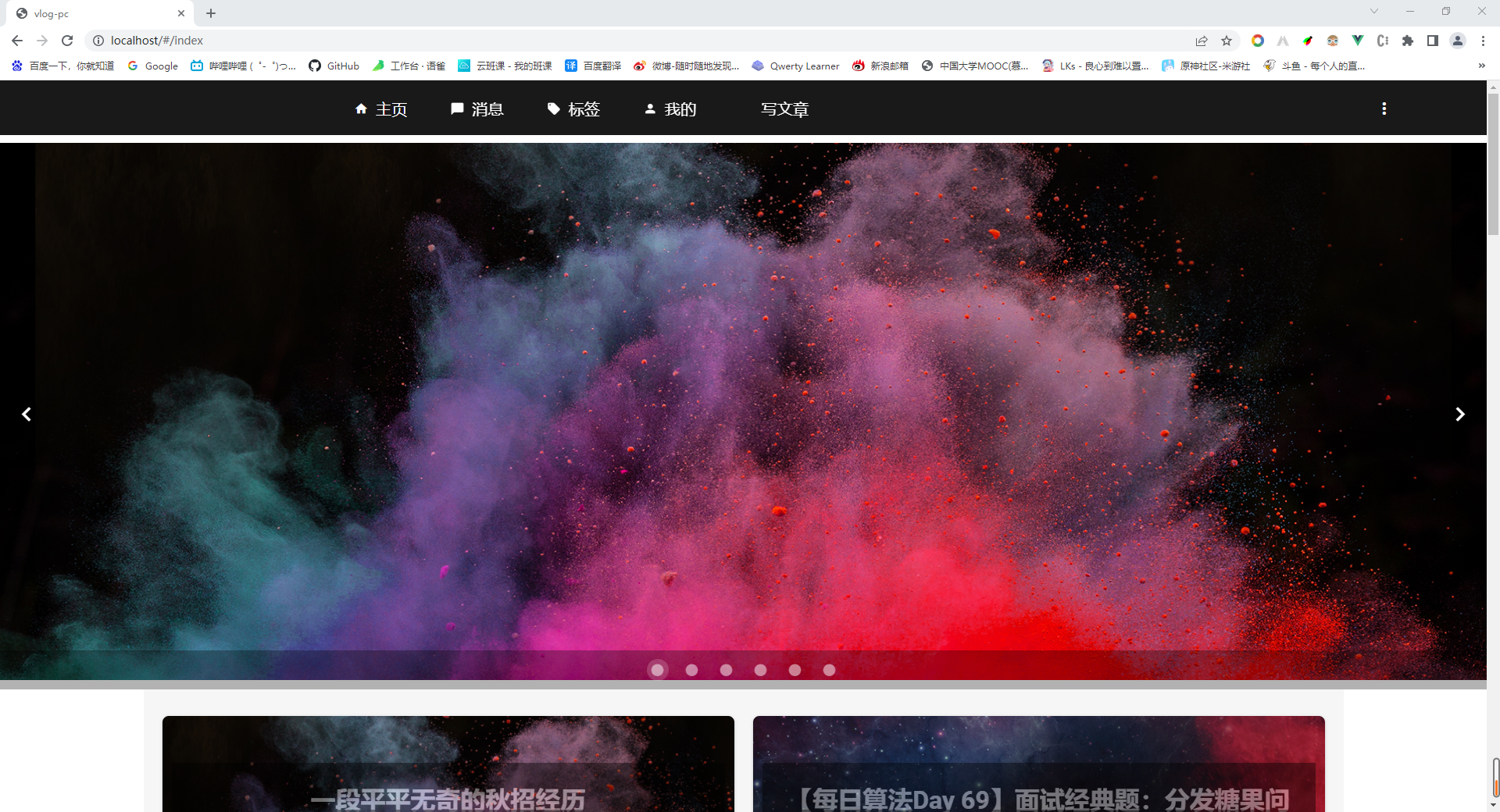This screenshot has height=812, width=1500.
Task: Open the Chrome three-dot menu
Action: tap(1483, 41)
